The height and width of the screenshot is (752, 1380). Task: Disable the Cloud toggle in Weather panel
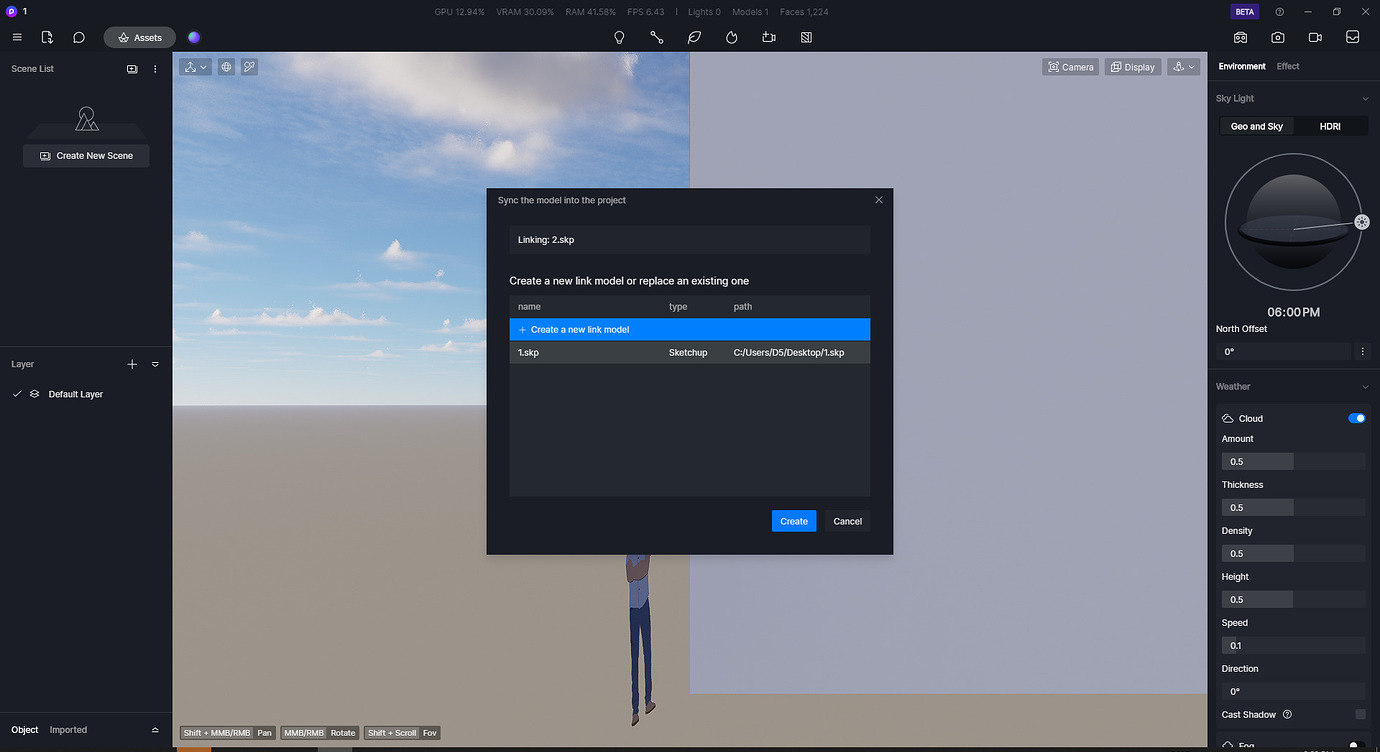tap(1356, 418)
